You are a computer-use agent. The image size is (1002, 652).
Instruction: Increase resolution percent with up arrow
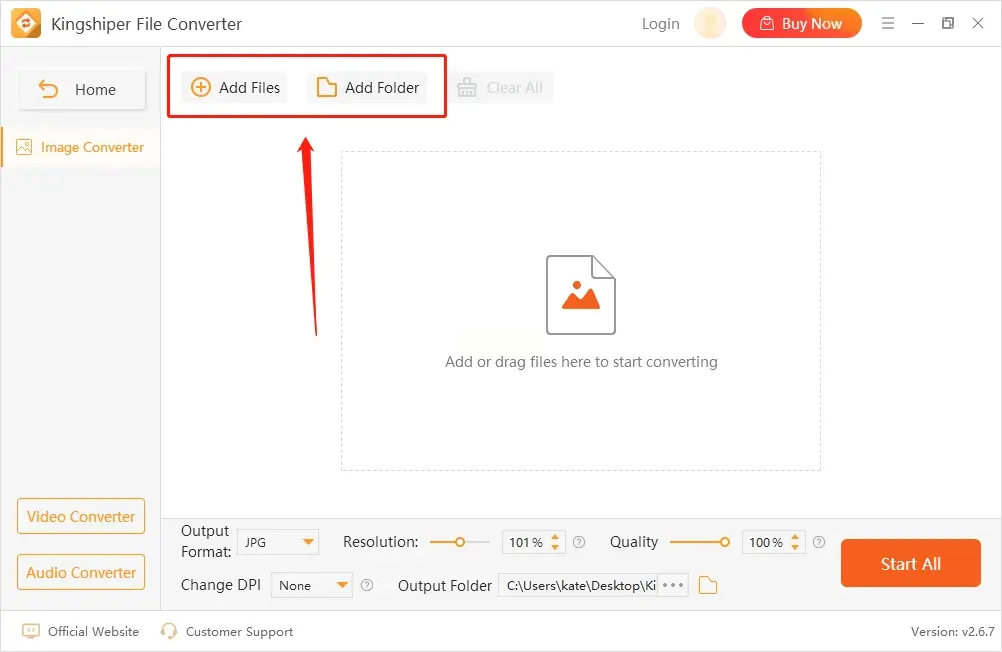(x=555, y=538)
